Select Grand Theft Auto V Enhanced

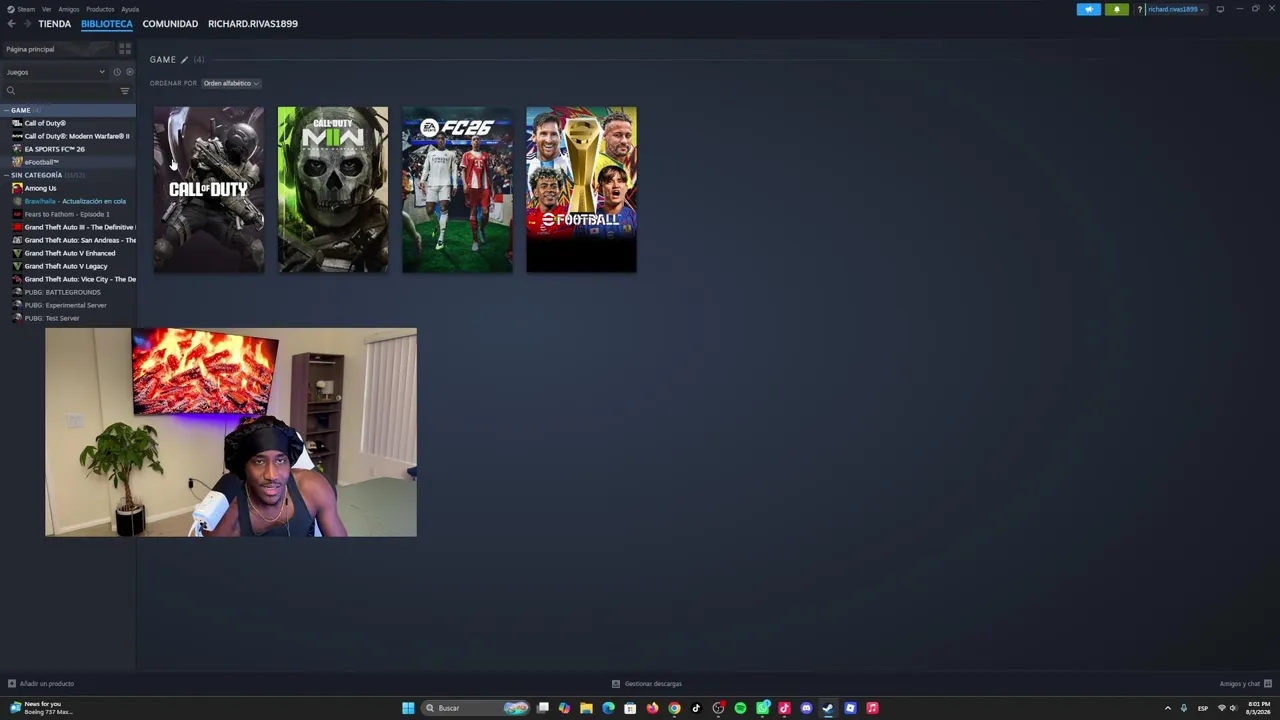68,253
